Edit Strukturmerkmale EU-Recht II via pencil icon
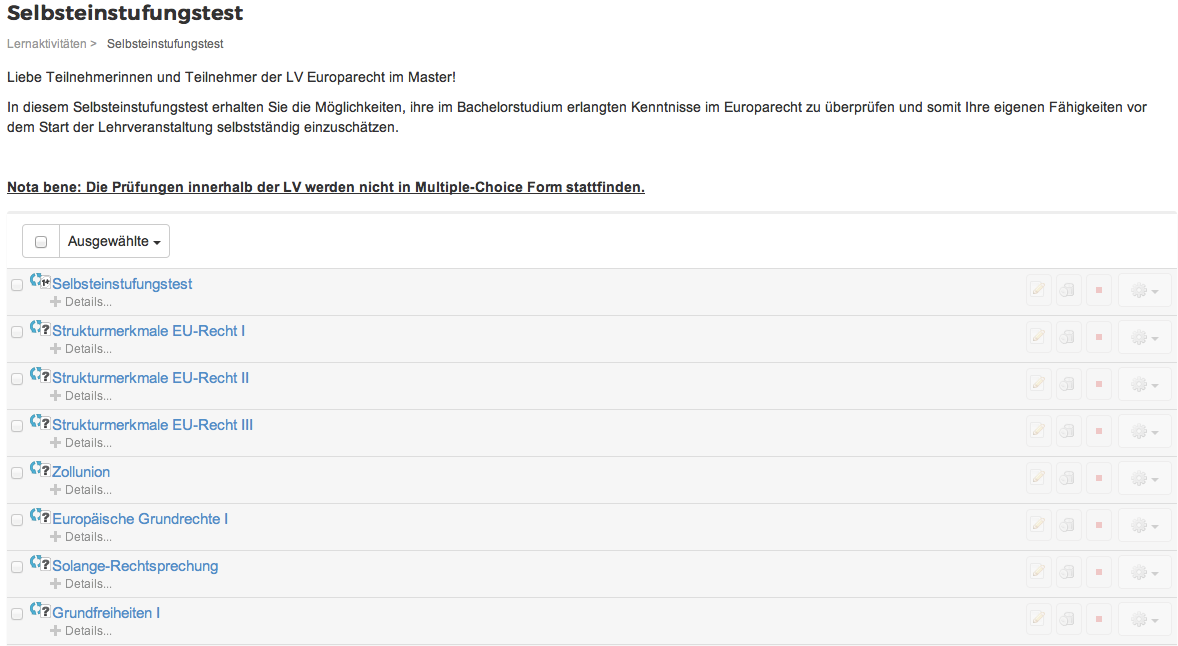 (x=1039, y=385)
